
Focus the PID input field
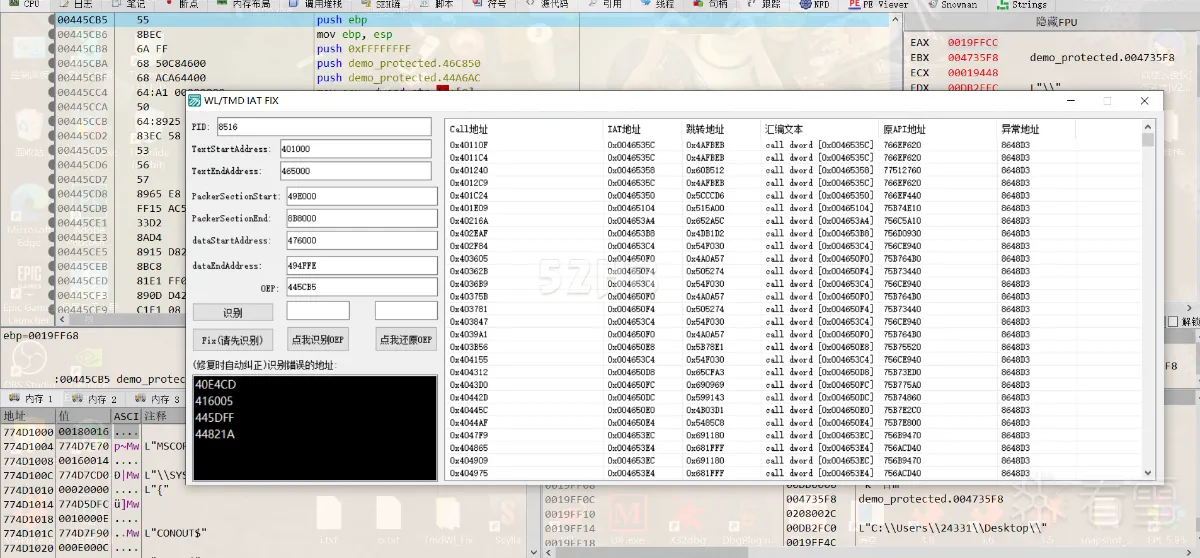(x=323, y=127)
